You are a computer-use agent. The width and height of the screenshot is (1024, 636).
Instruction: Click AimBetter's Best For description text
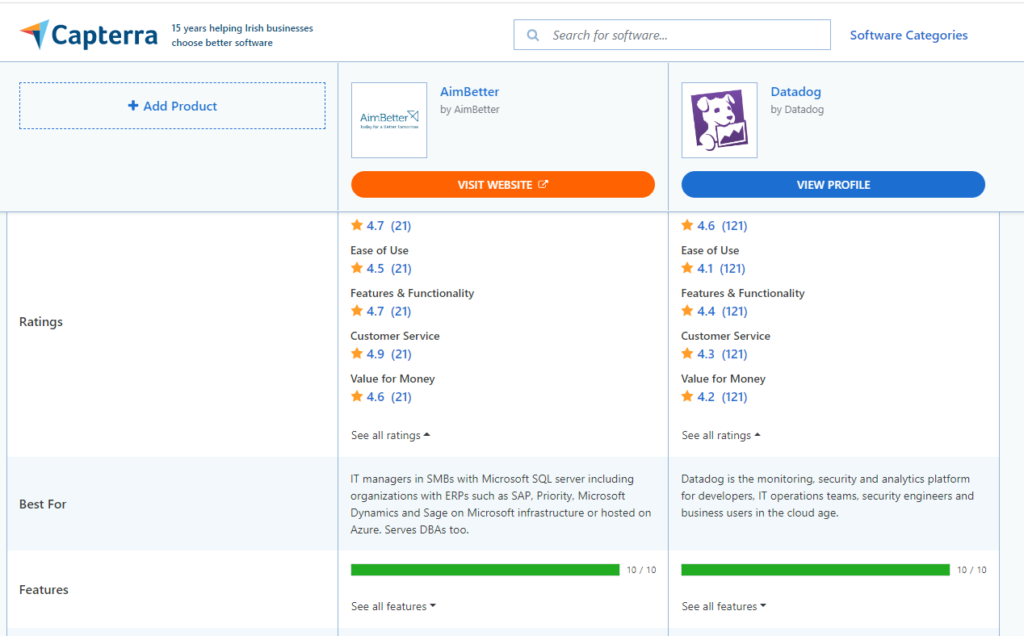tap(501, 504)
